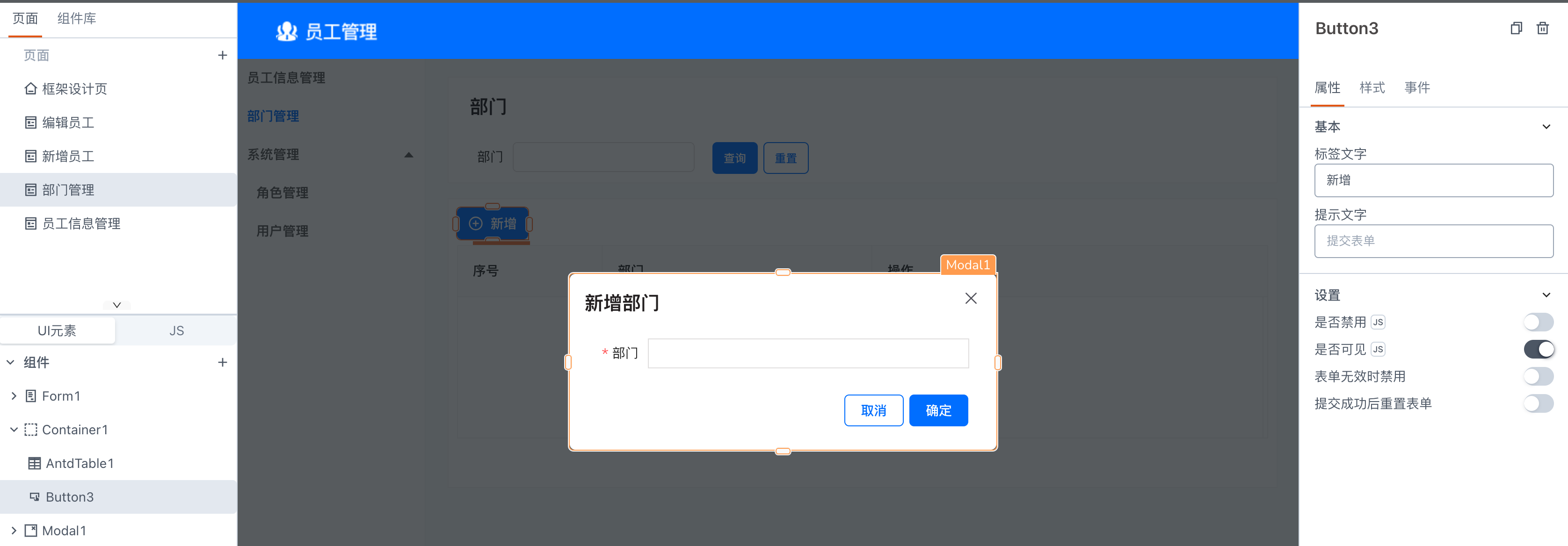Viewport: 1568px width, 546px height.
Task: Click the 取消 button in the modal
Action: coord(873,411)
